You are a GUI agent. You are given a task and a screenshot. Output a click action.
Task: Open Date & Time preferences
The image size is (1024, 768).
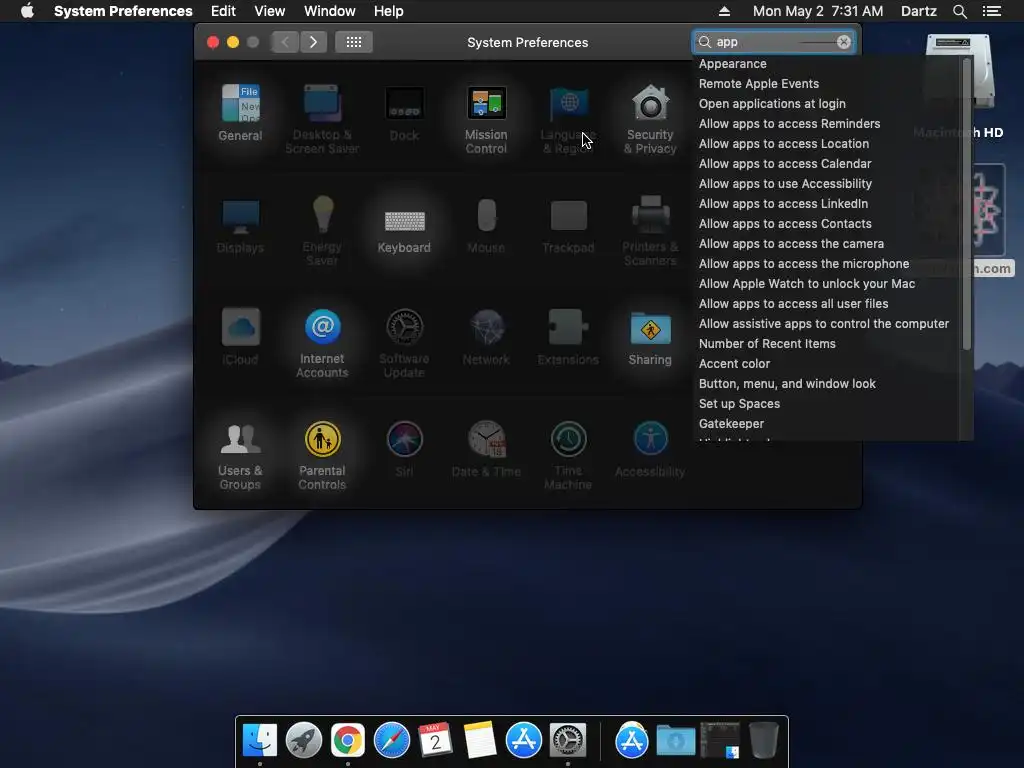pyautogui.click(x=486, y=449)
